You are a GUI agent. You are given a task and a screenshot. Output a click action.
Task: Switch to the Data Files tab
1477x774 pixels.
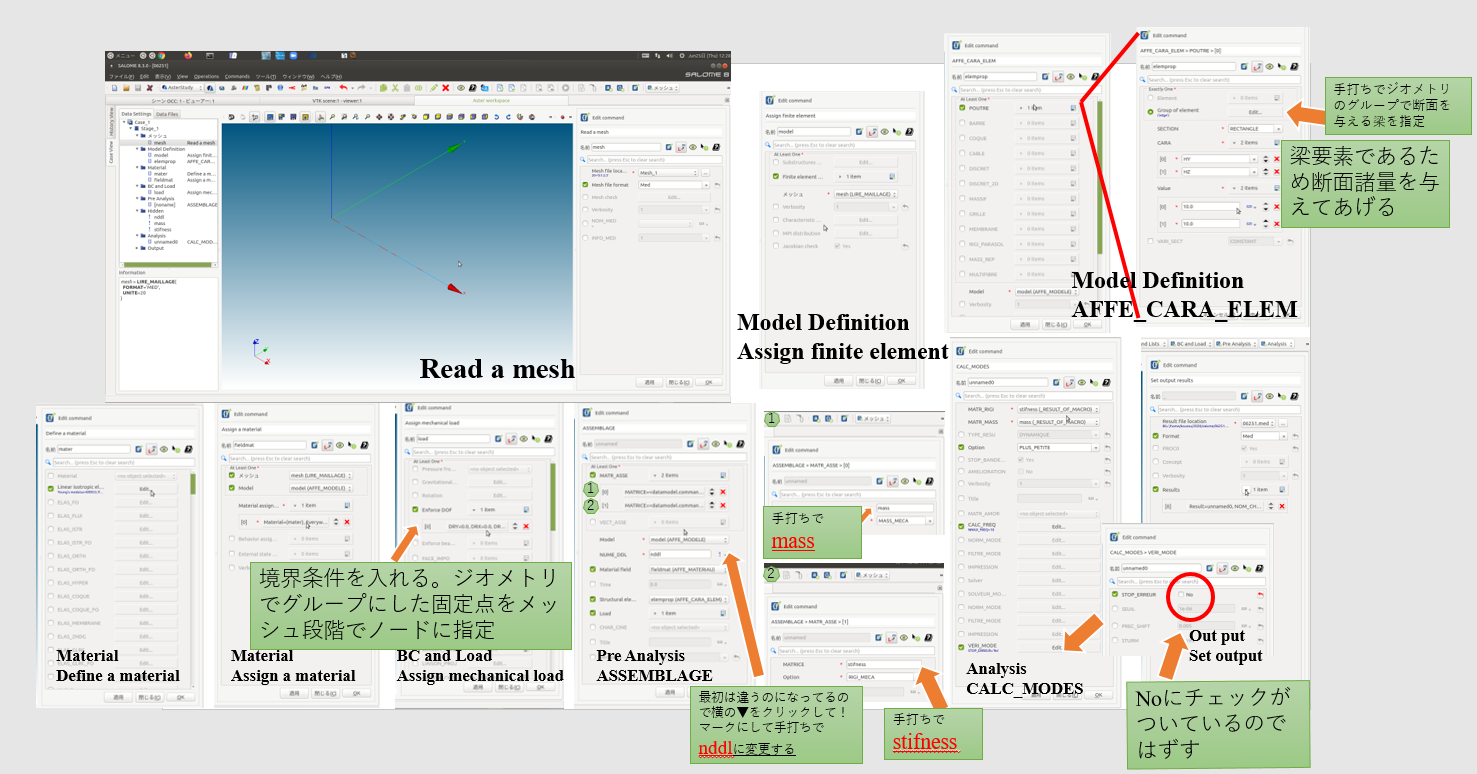167,114
